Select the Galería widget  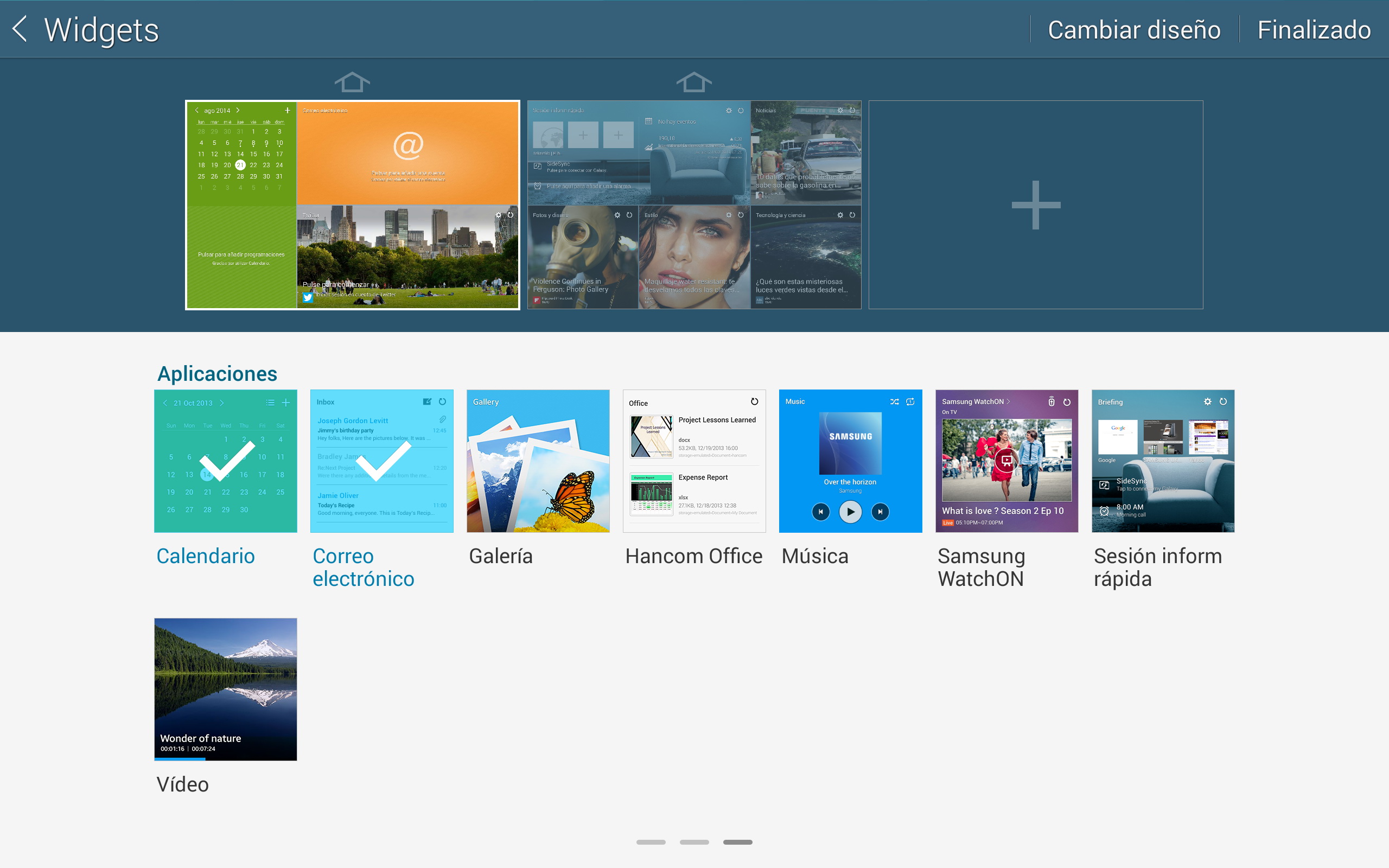538,461
